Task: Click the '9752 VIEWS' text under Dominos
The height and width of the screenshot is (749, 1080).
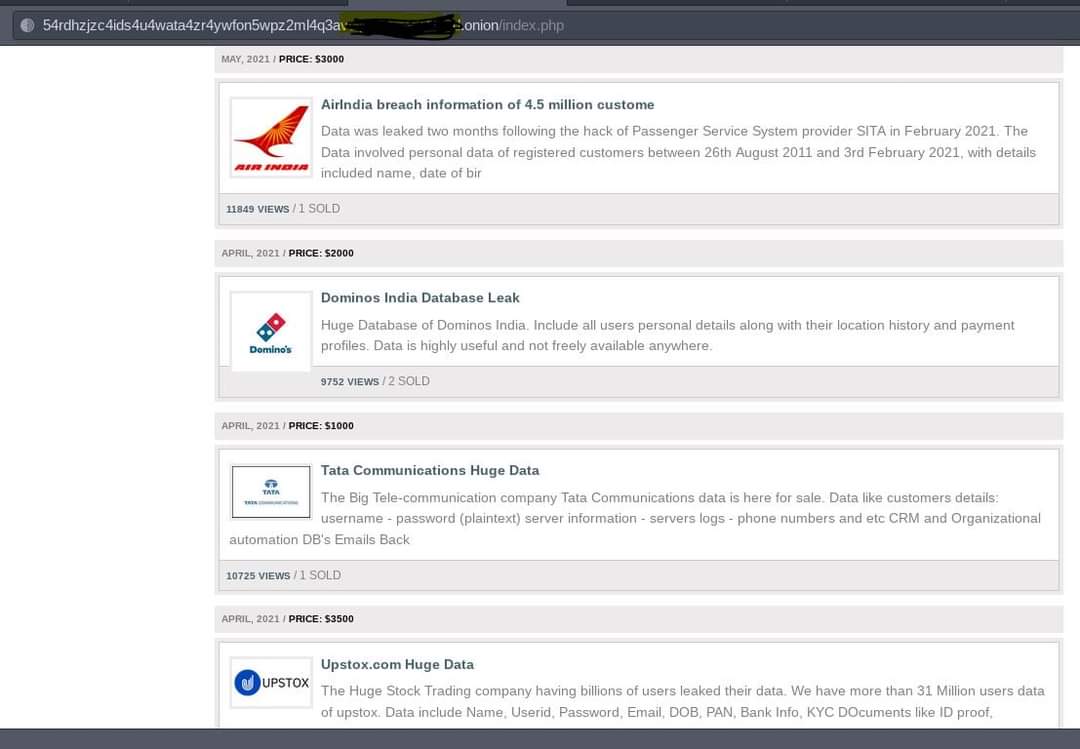Action: pyautogui.click(x=350, y=381)
